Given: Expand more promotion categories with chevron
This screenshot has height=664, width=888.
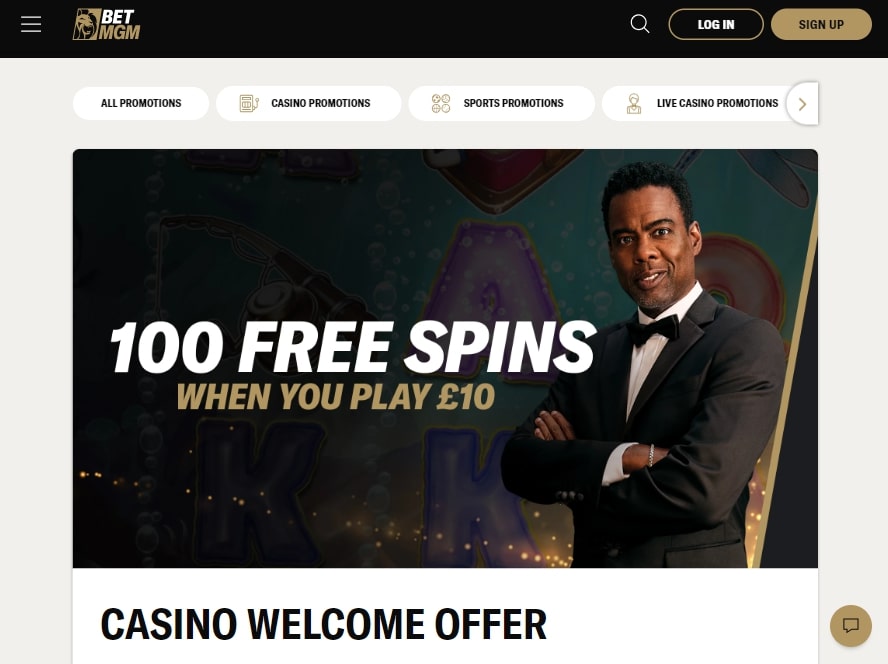Looking at the screenshot, I should [802, 104].
